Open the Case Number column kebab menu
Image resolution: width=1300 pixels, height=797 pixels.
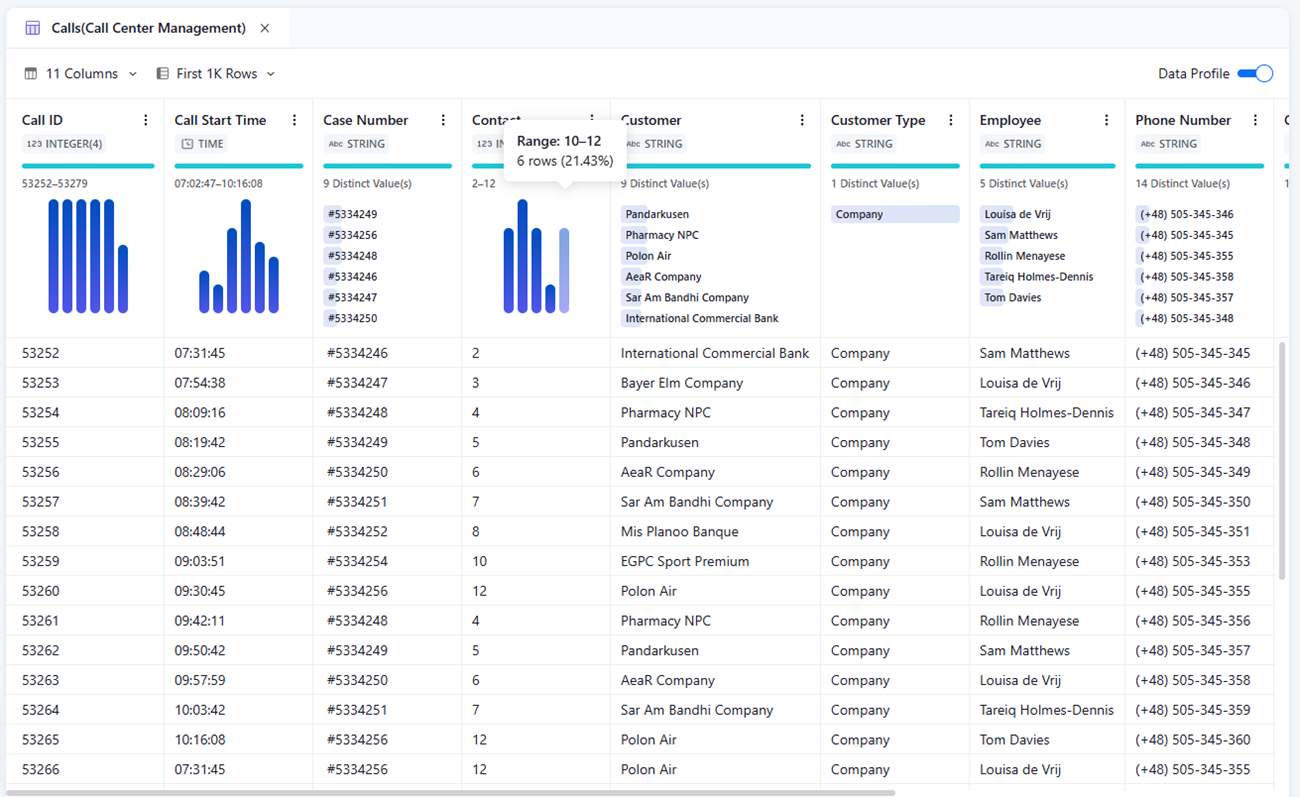pos(443,120)
